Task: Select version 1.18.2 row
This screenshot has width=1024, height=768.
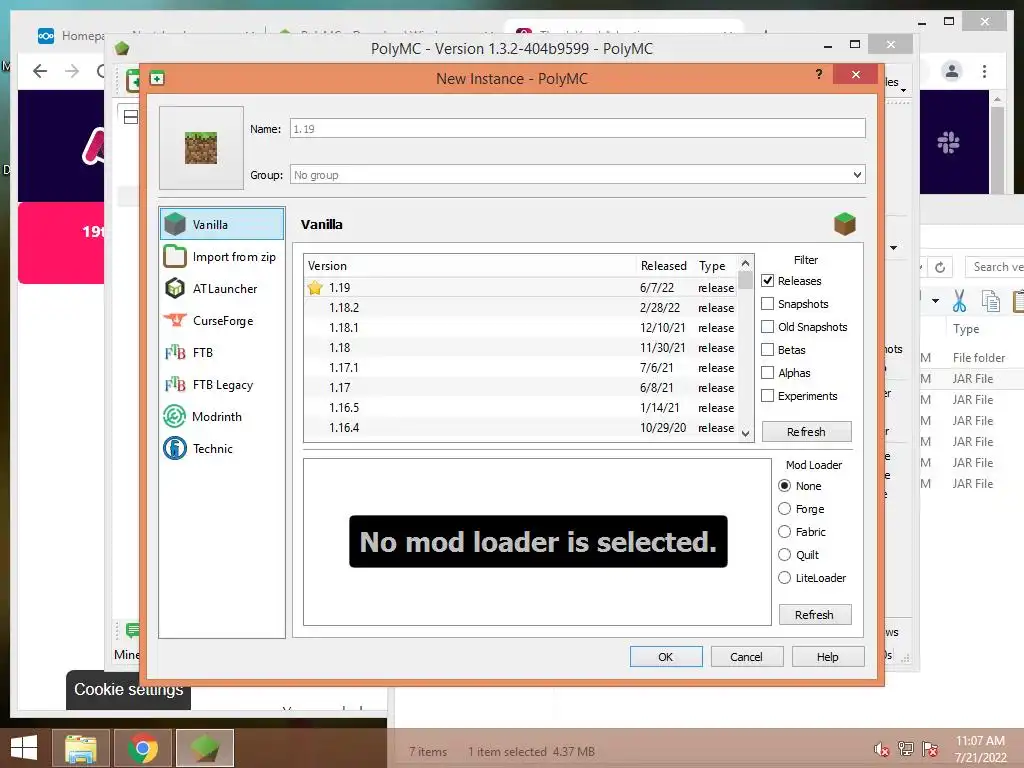Action: click(521, 308)
